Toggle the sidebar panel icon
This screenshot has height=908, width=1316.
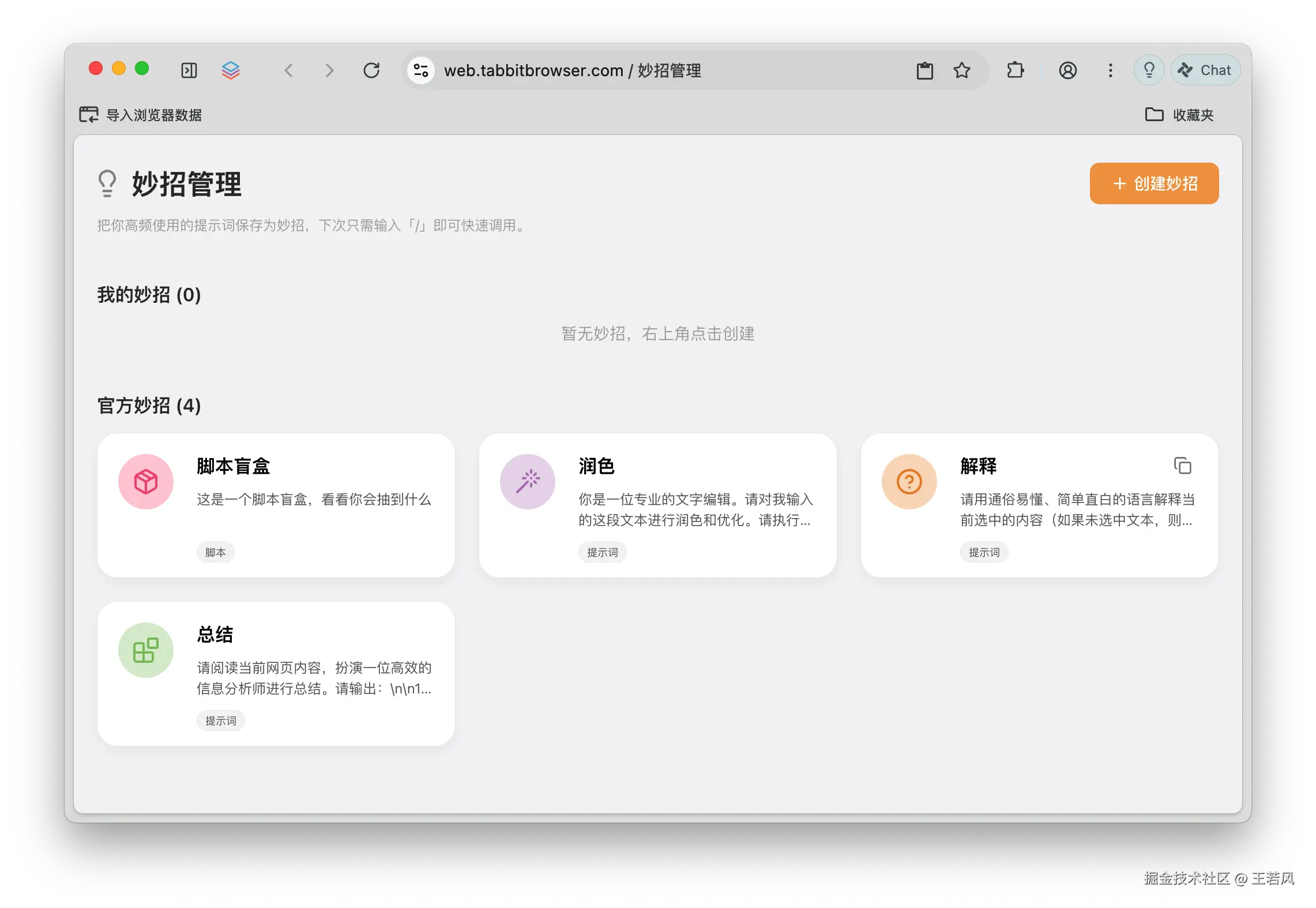pos(189,70)
